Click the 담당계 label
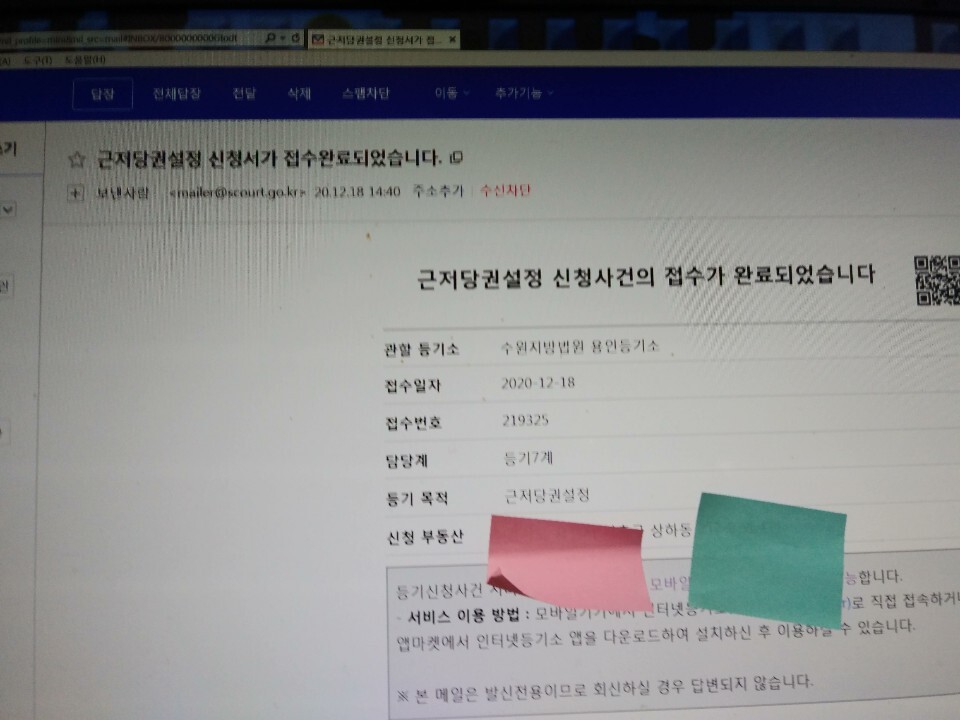 tap(407, 460)
